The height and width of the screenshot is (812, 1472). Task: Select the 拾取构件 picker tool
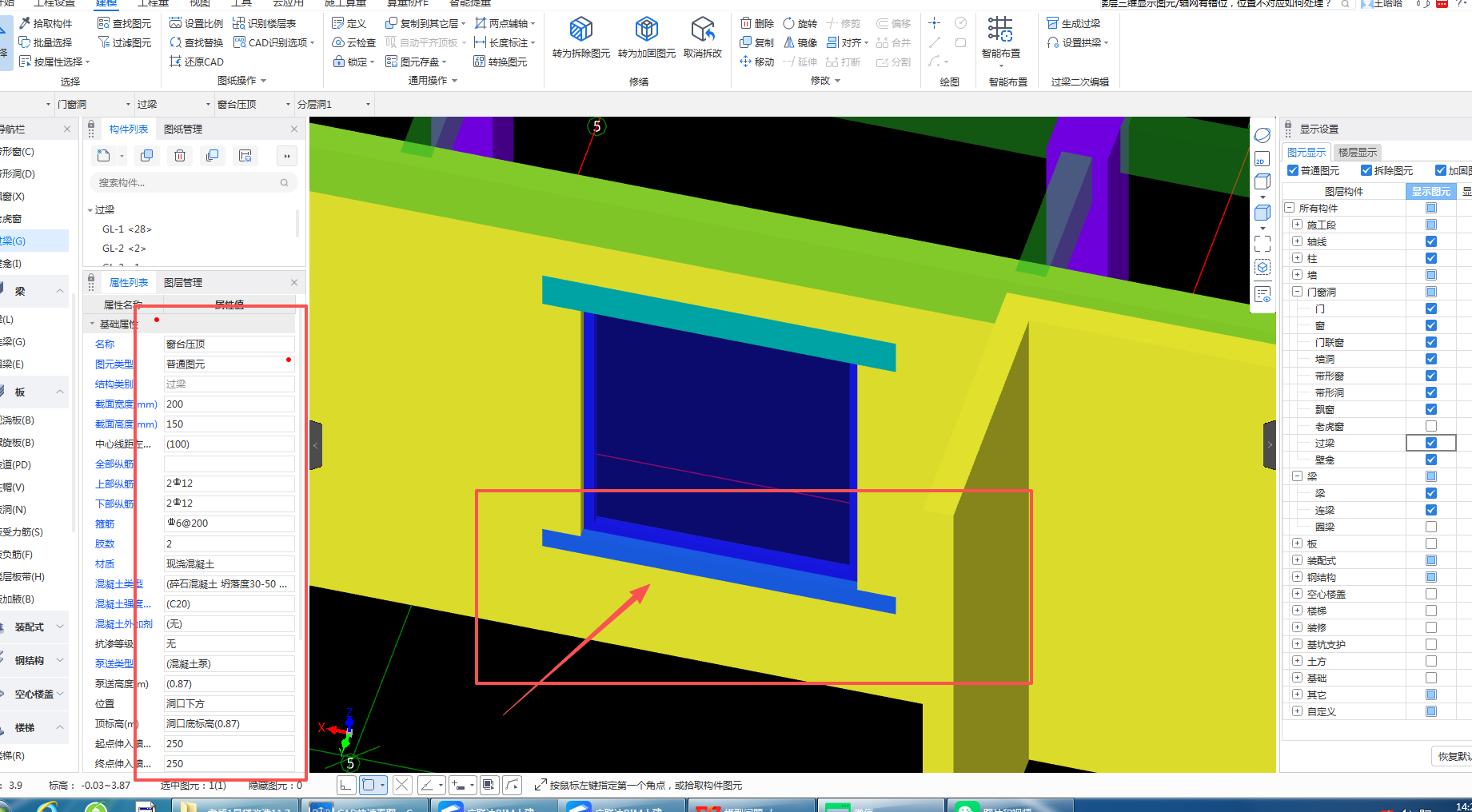(46, 23)
